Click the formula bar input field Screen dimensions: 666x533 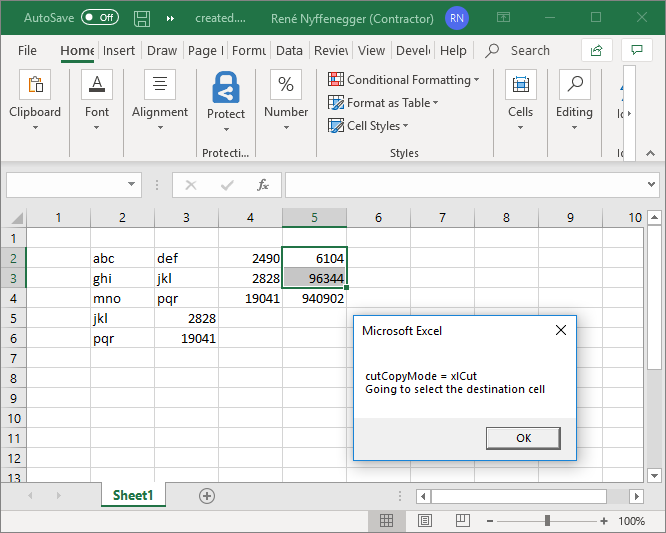point(460,185)
